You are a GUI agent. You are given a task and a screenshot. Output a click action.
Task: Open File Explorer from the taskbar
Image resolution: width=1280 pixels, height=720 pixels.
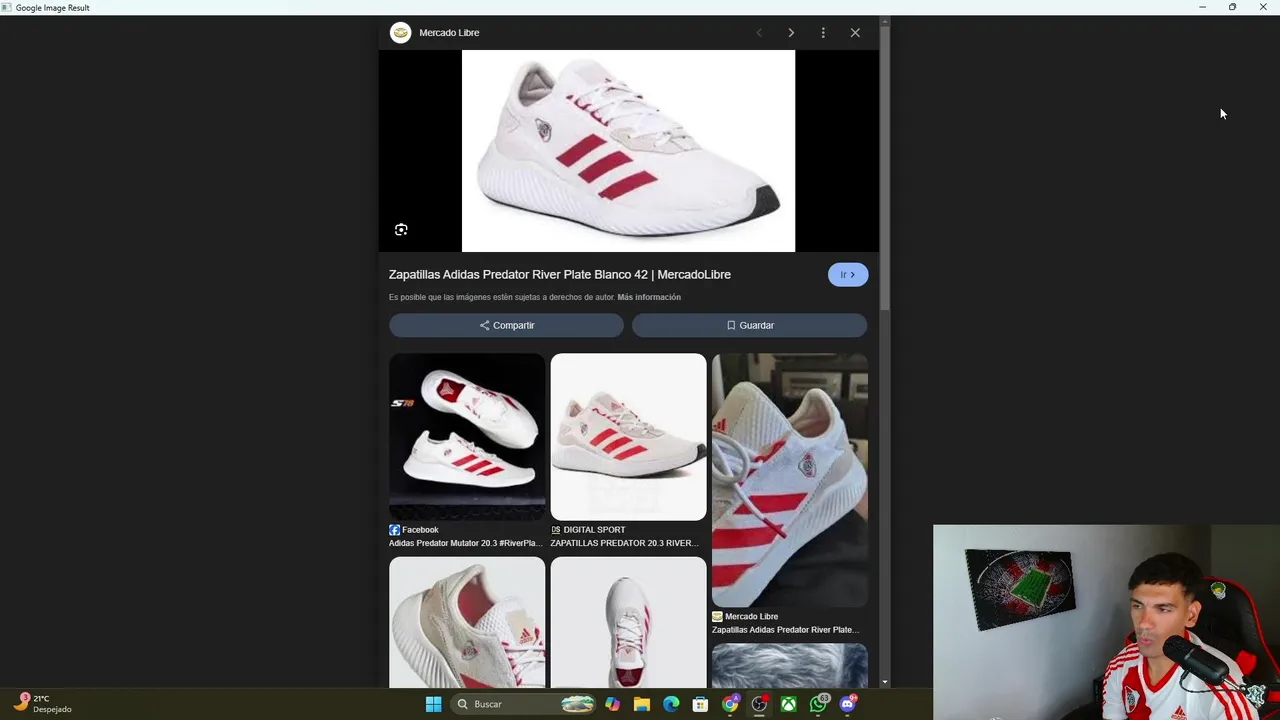pos(642,704)
